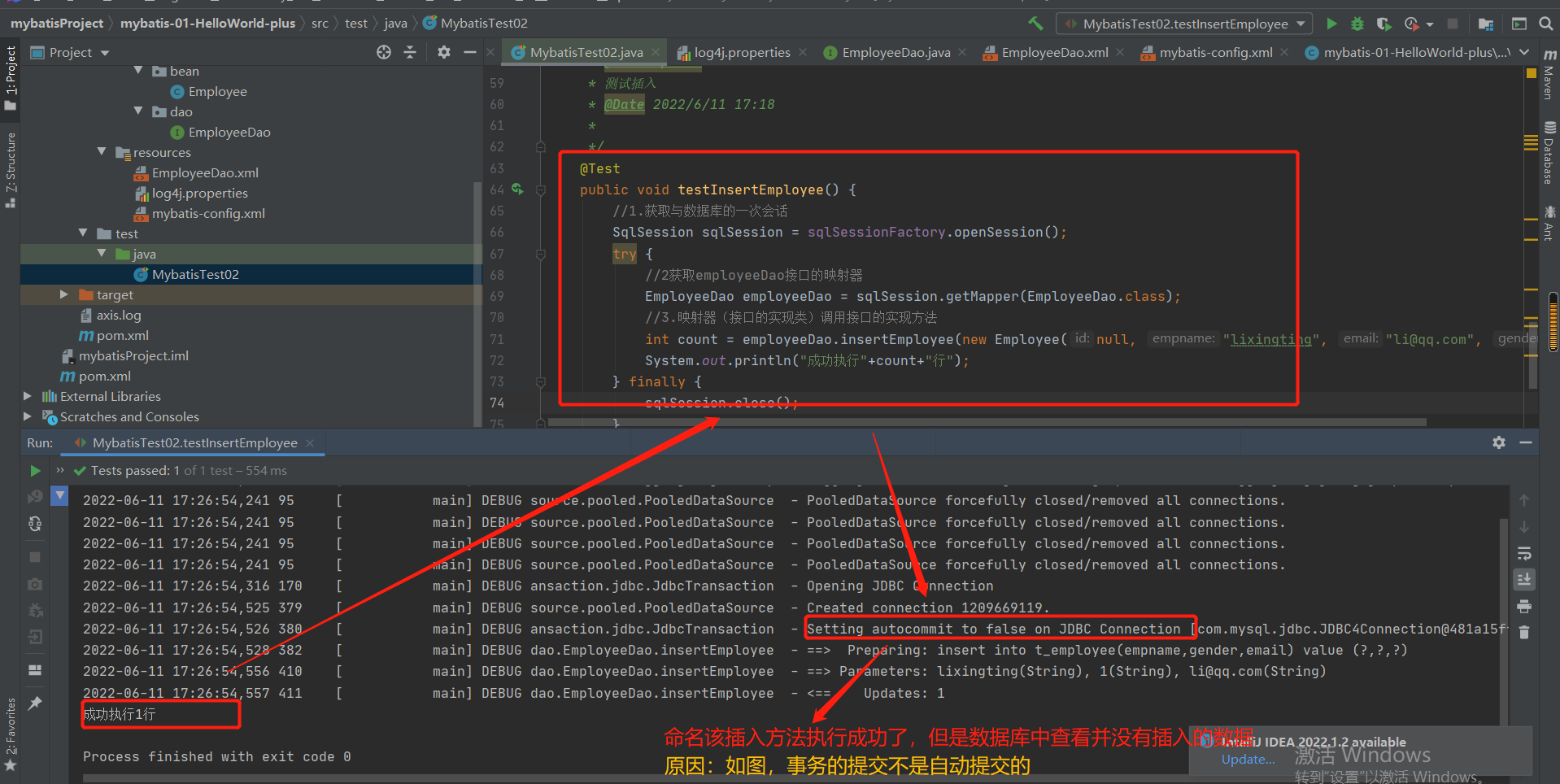The height and width of the screenshot is (784, 1560).
Task: Show hidden editor tabs chevron
Action: (x=1525, y=52)
